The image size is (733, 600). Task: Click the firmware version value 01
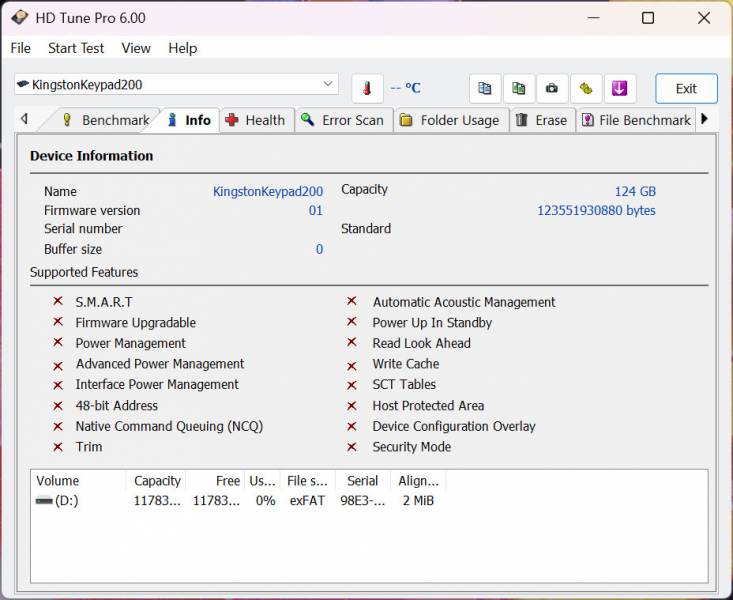[x=316, y=210]
